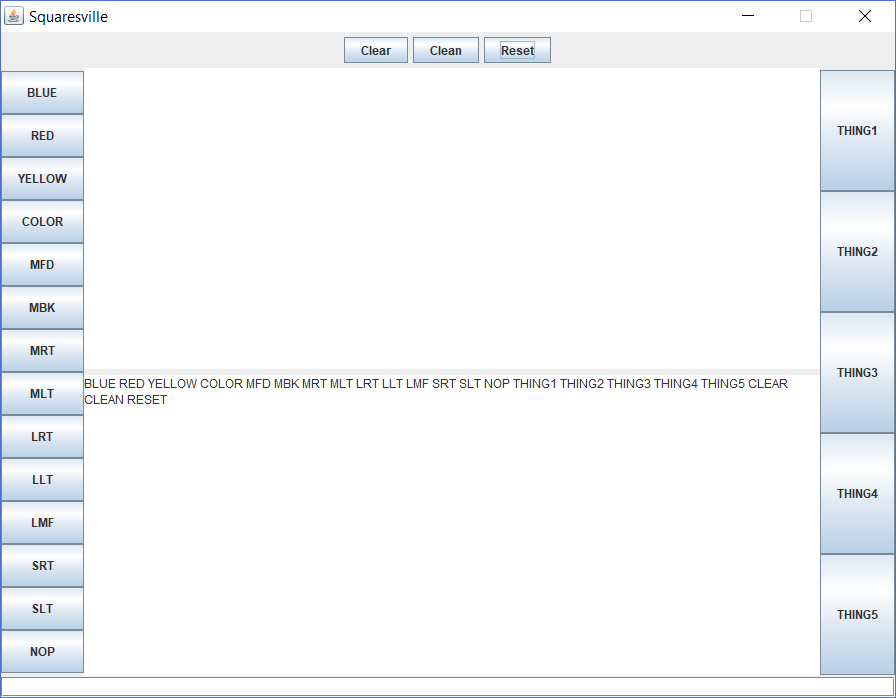Click the THING2 button
The width and height of the screenshot is (896, 698).
[857, 252]
